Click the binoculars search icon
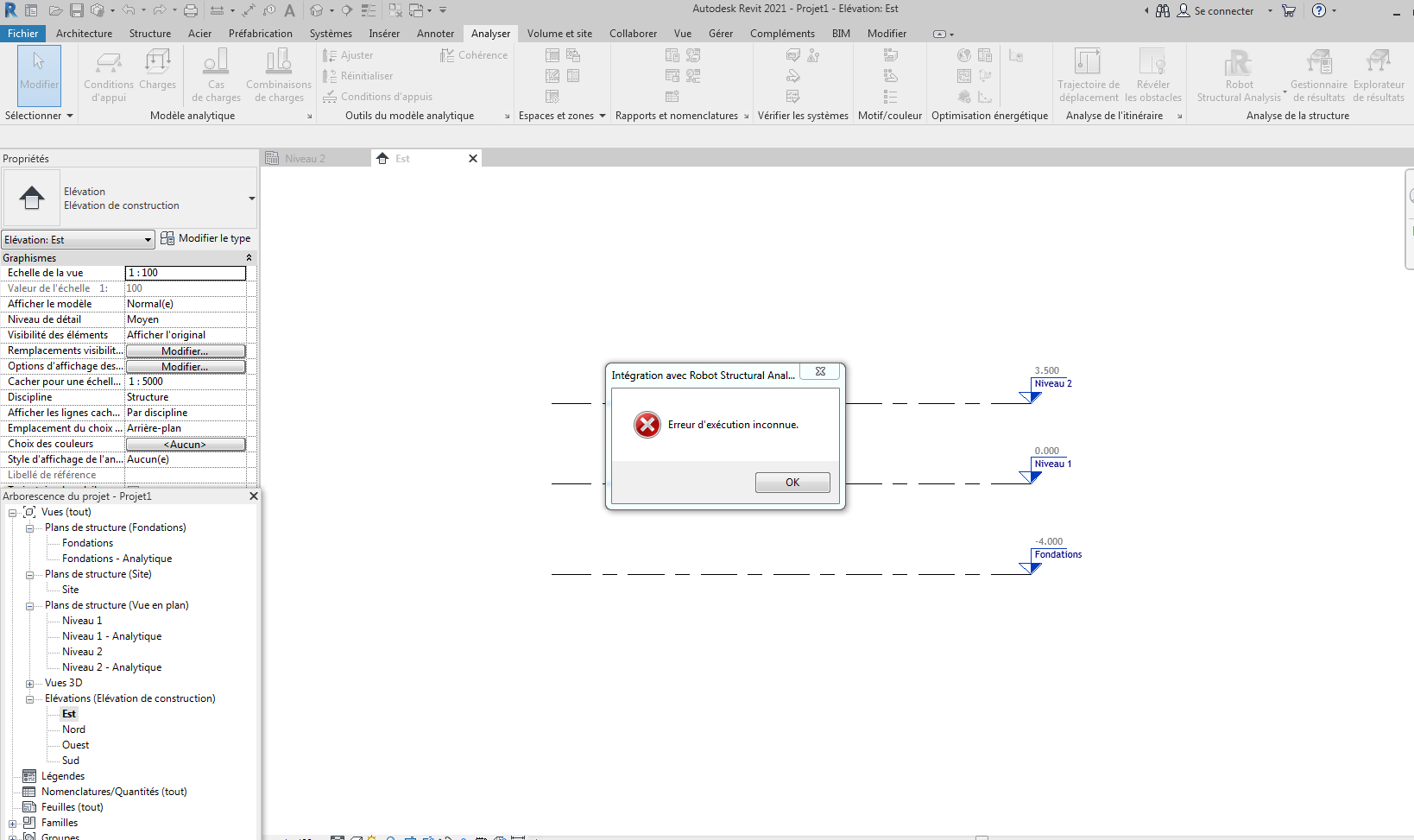 (x=1163, y=10)
